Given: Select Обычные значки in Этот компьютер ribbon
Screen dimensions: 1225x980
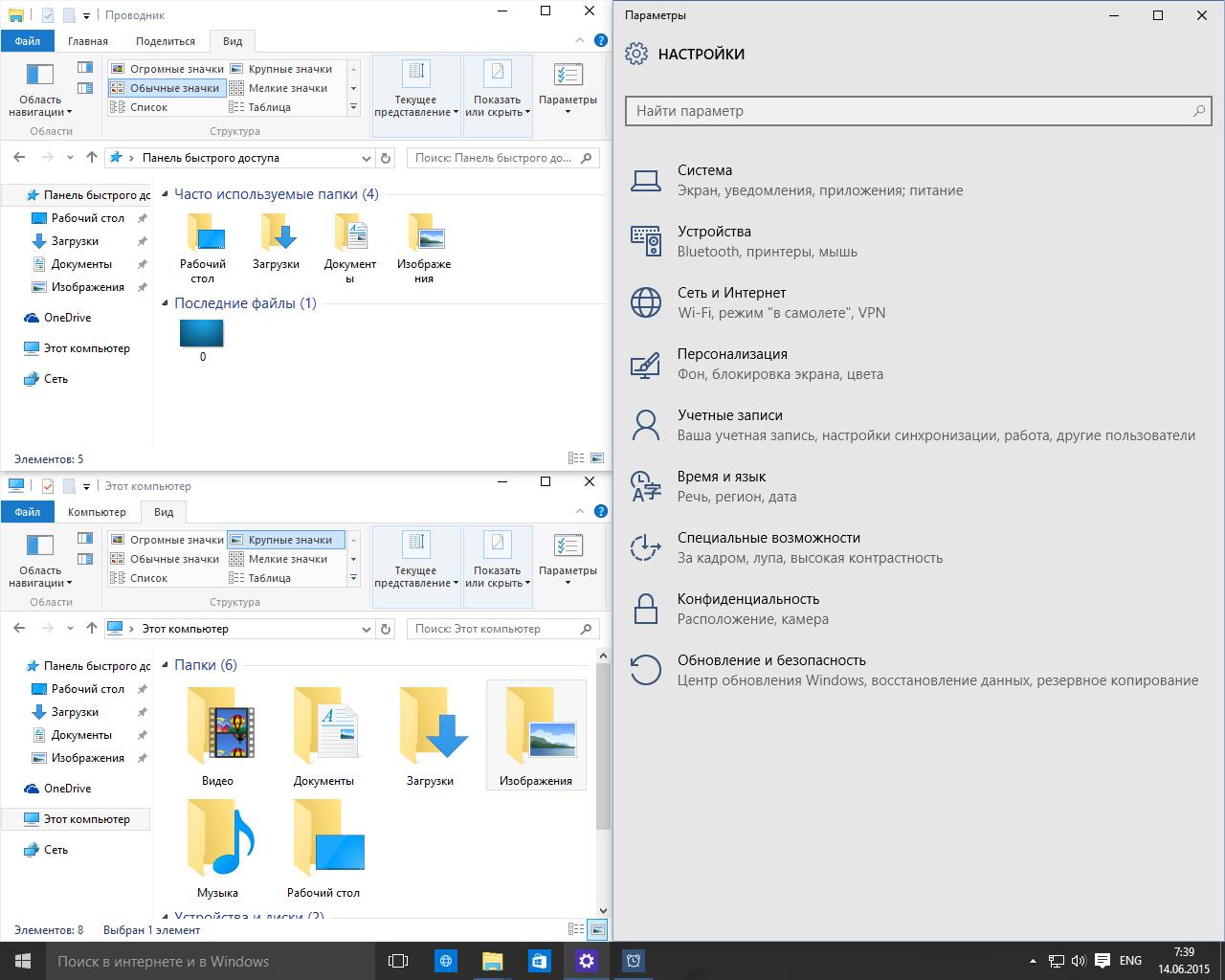Looking at the screenshot, I should (166, 559).
